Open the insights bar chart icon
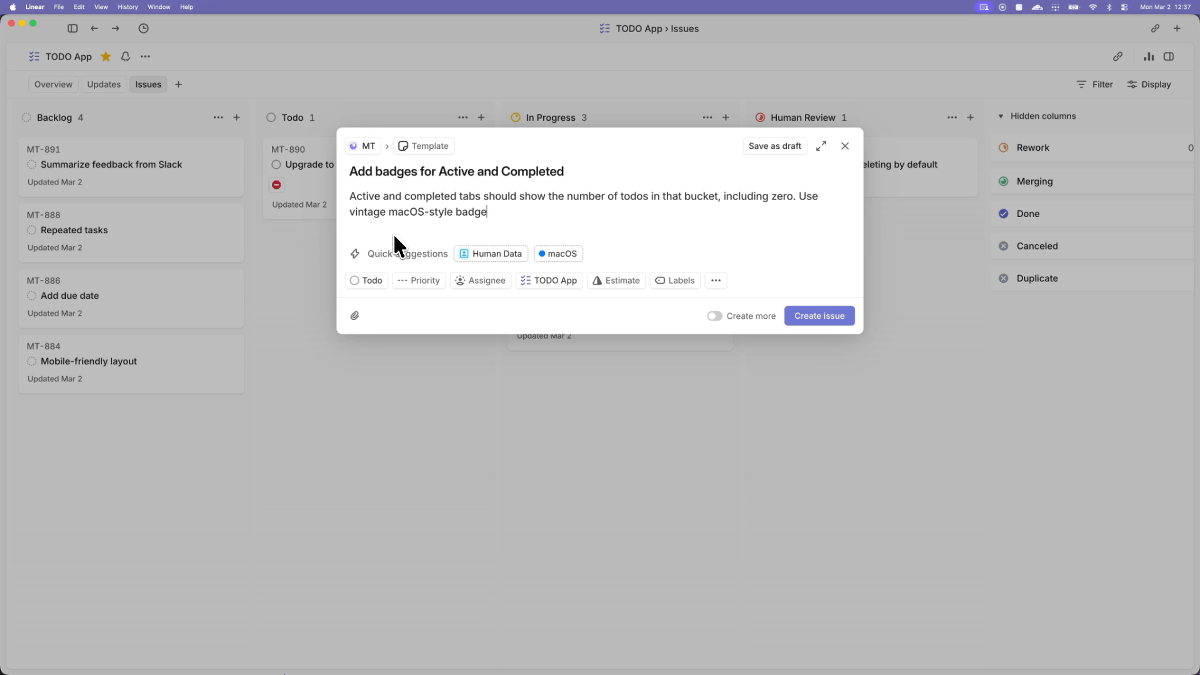The image size is (1200, 675). pyautogui.click(x=1149, y=57)
